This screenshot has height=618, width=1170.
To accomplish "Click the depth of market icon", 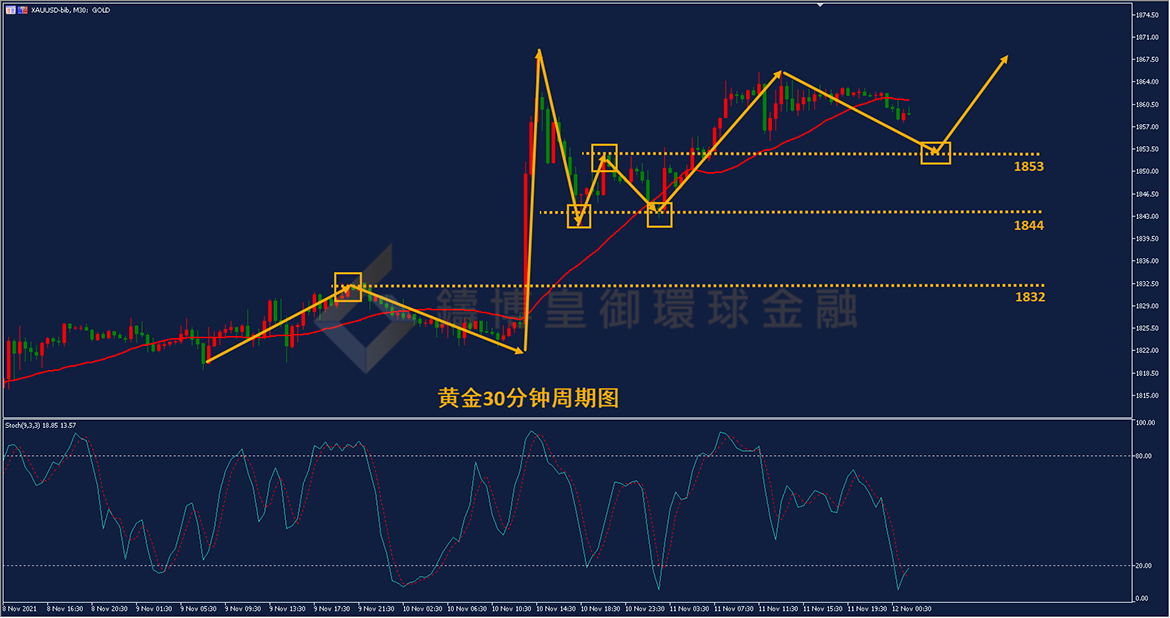I will pos(22,10).
